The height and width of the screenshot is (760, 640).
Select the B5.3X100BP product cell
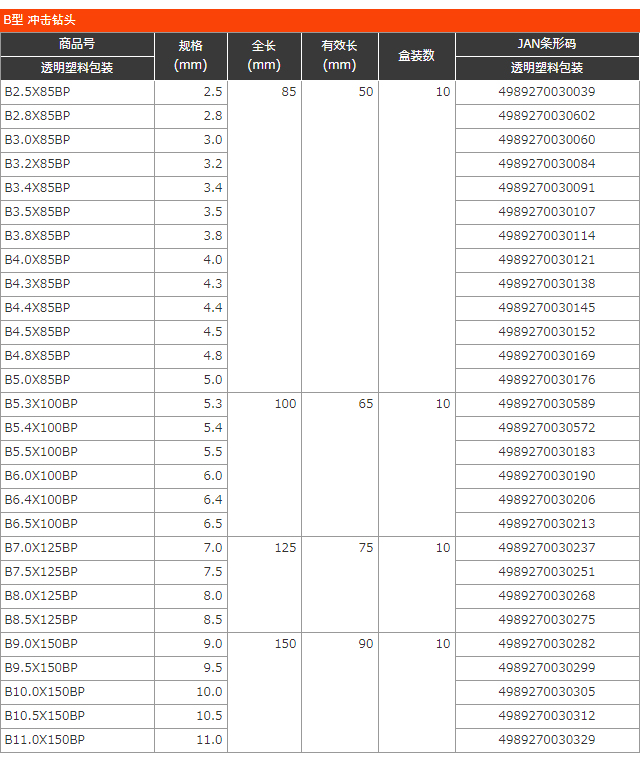tap(41, 404)
